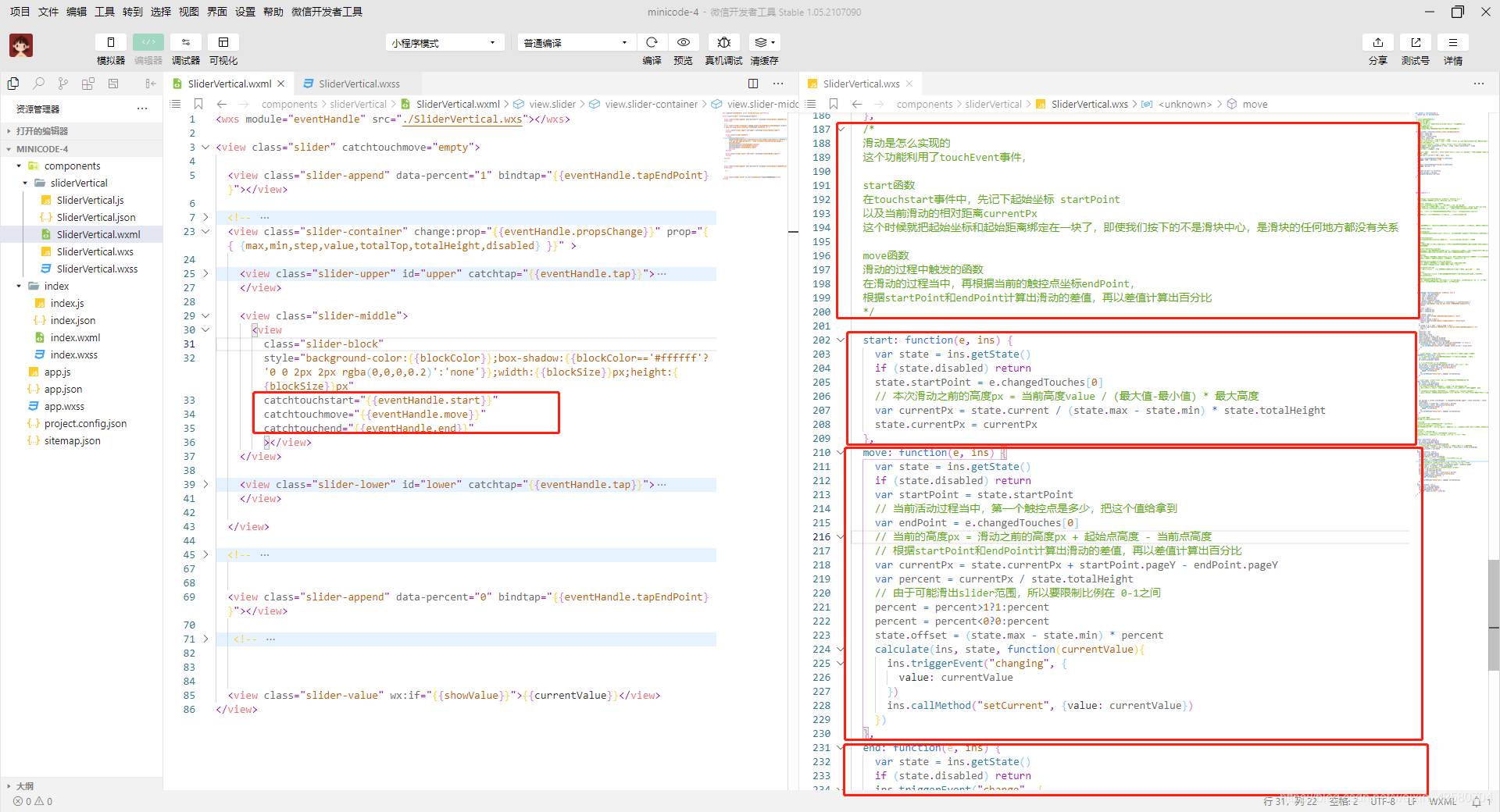Open the search icon in sidebar

click(x=38, y=84)
